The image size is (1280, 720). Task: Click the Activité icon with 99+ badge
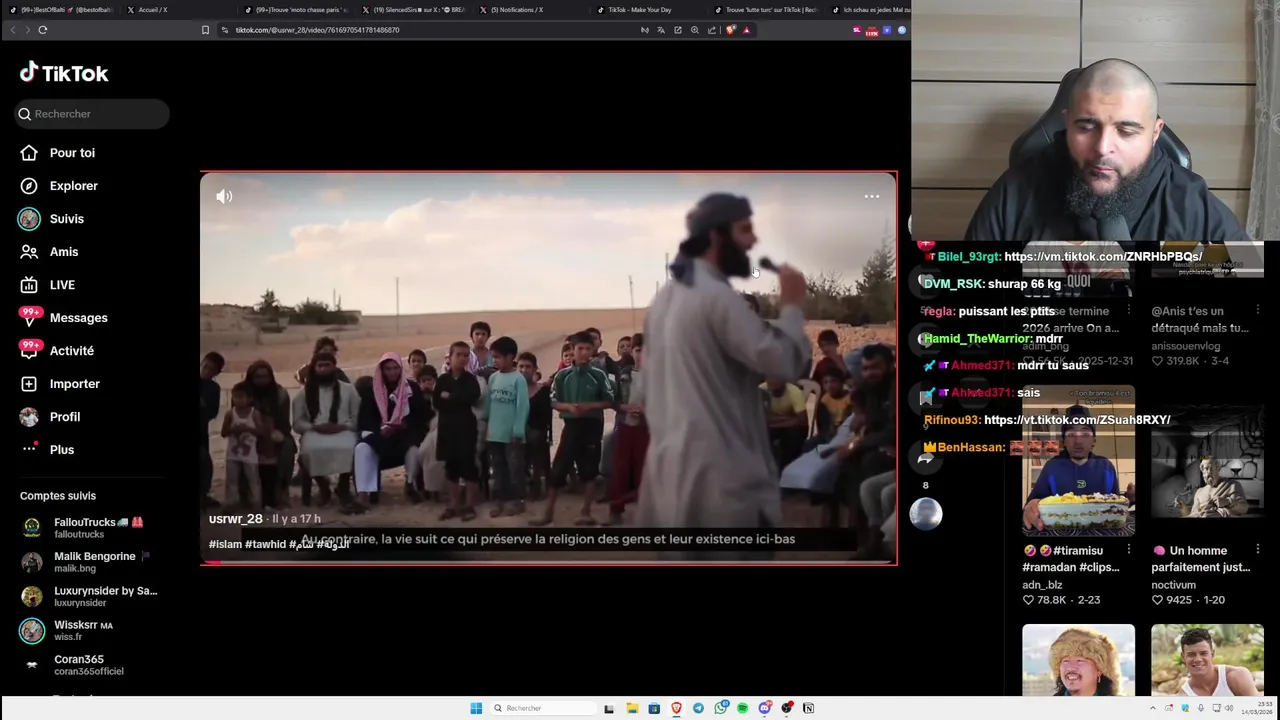[29, 350]
